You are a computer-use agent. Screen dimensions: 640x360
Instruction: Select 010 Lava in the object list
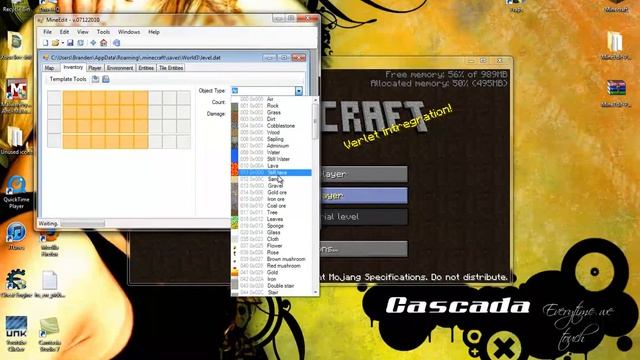tap(271, 166)
